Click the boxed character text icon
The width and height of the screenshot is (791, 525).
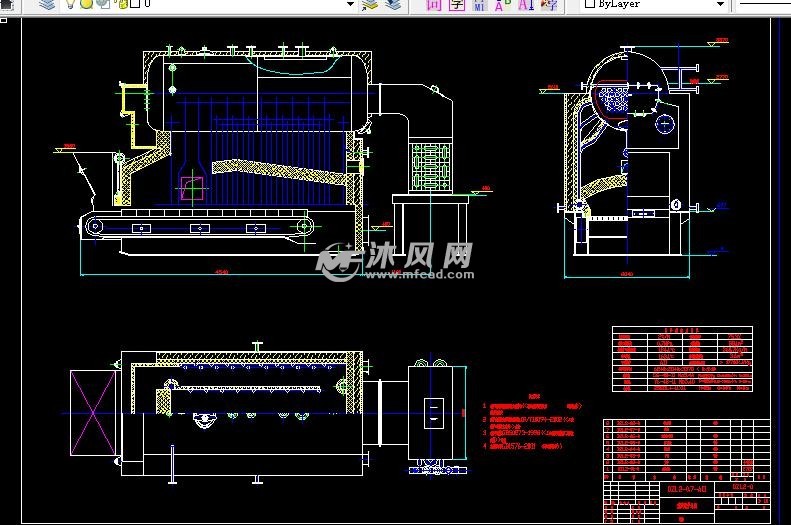click(x=457, y=5)
